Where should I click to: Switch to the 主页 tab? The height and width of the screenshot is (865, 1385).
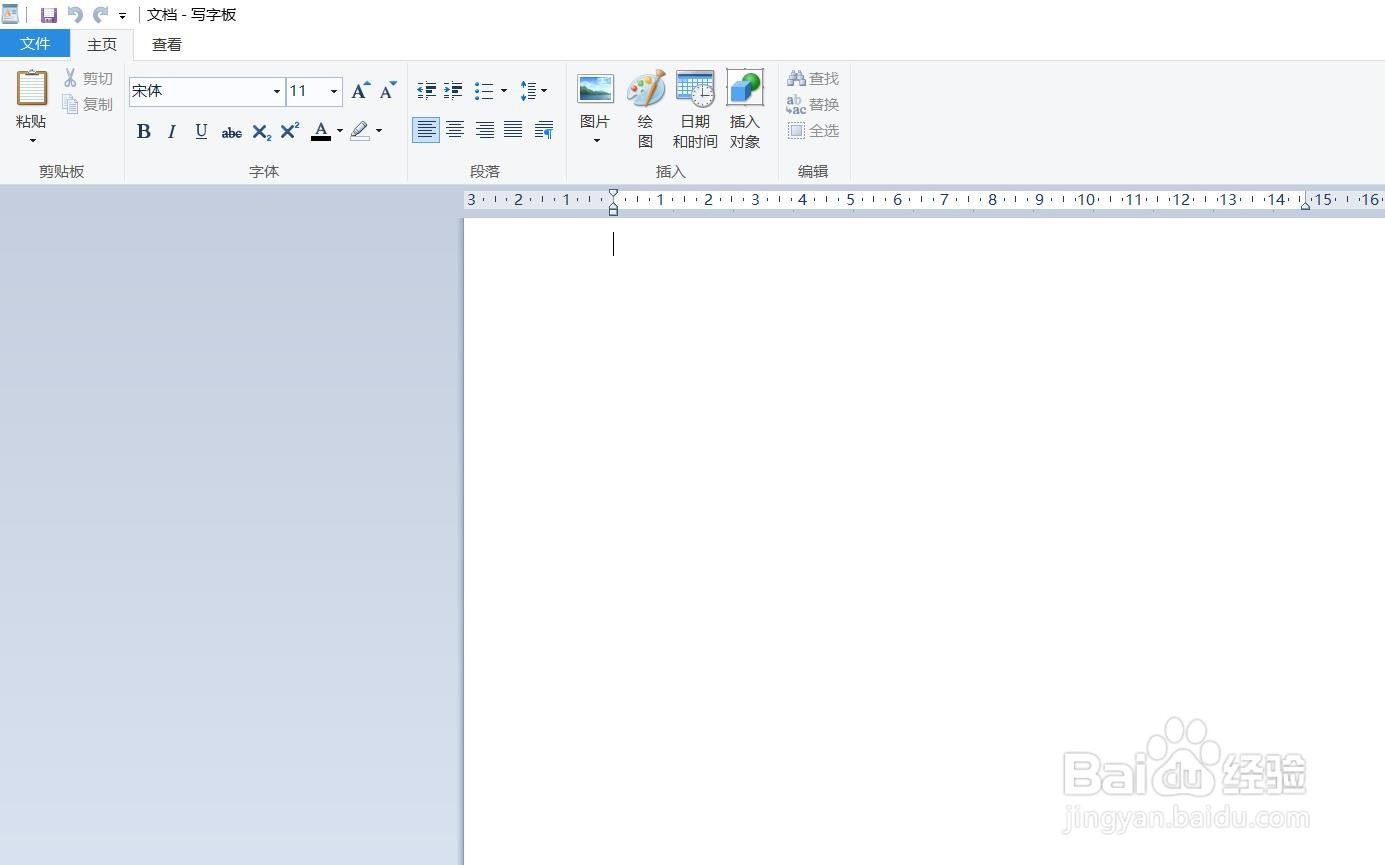click(102, 44)
